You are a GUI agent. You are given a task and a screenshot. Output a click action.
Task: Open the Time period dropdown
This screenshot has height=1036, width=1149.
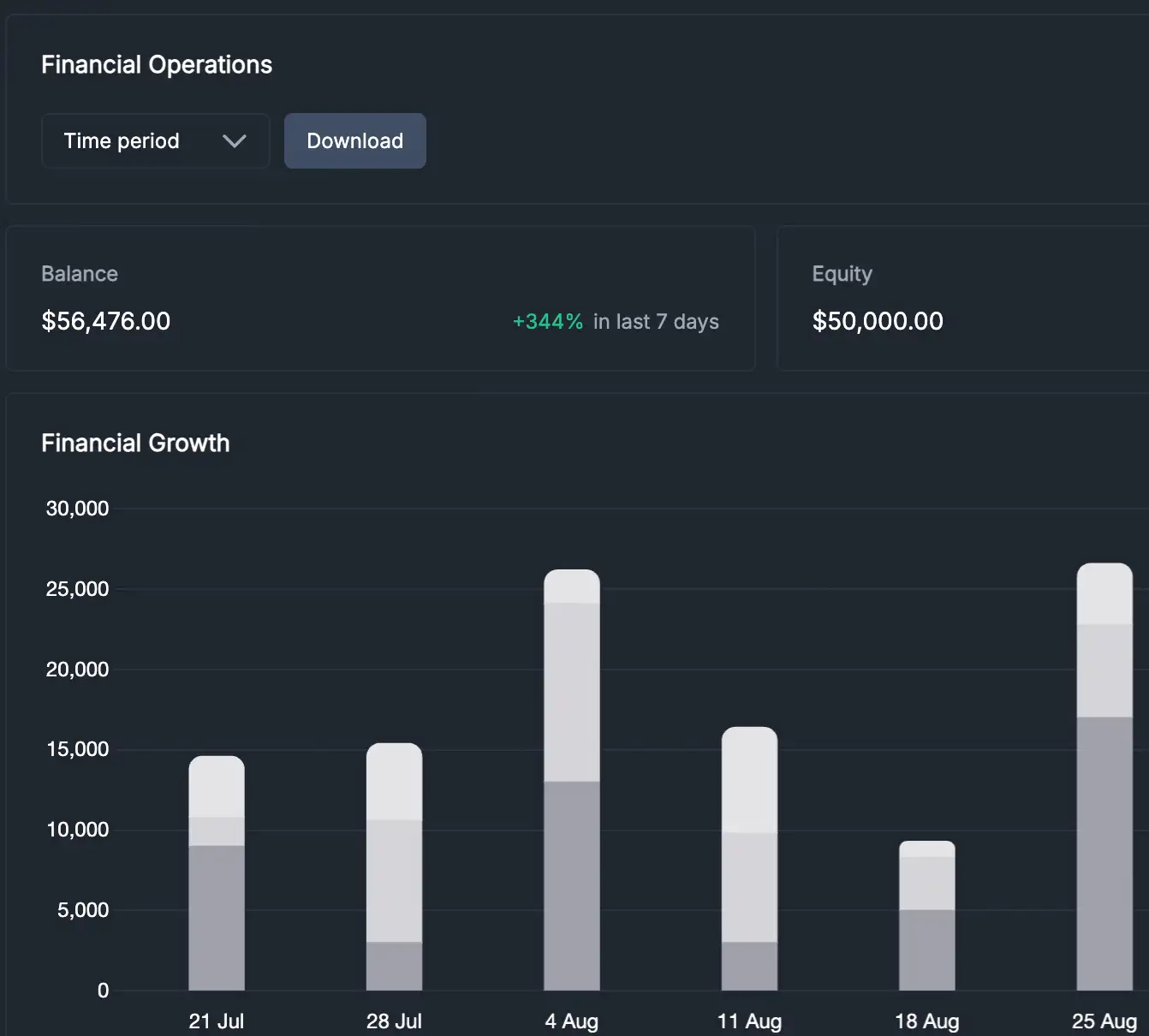pos(154,141)
